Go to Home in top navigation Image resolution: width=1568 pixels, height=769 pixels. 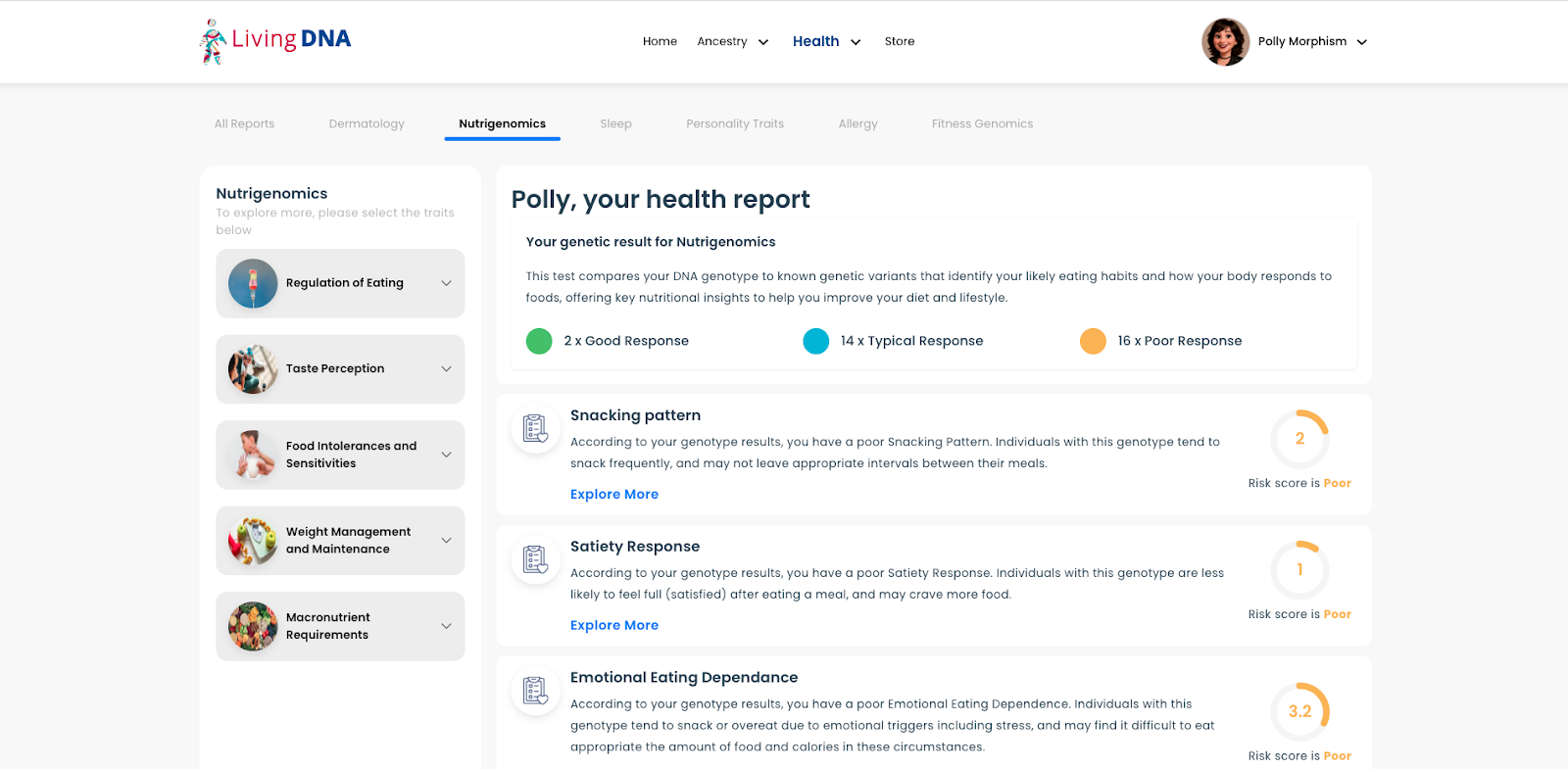pyautogui.click(x=660, y=41)
